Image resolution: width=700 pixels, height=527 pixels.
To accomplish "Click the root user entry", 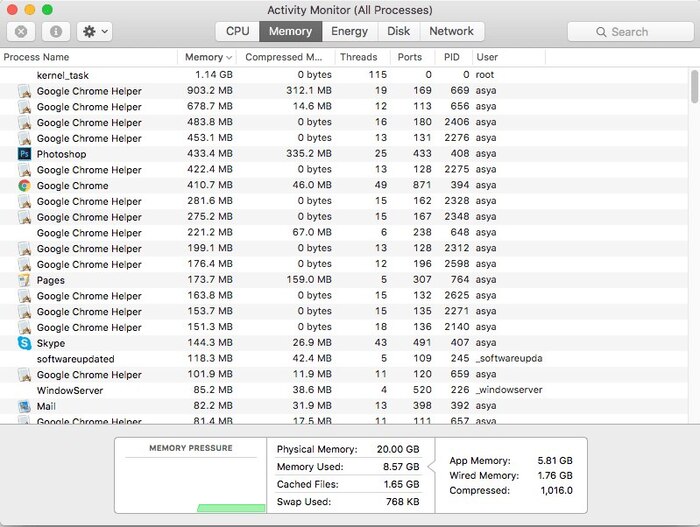I will coord(485,75).
